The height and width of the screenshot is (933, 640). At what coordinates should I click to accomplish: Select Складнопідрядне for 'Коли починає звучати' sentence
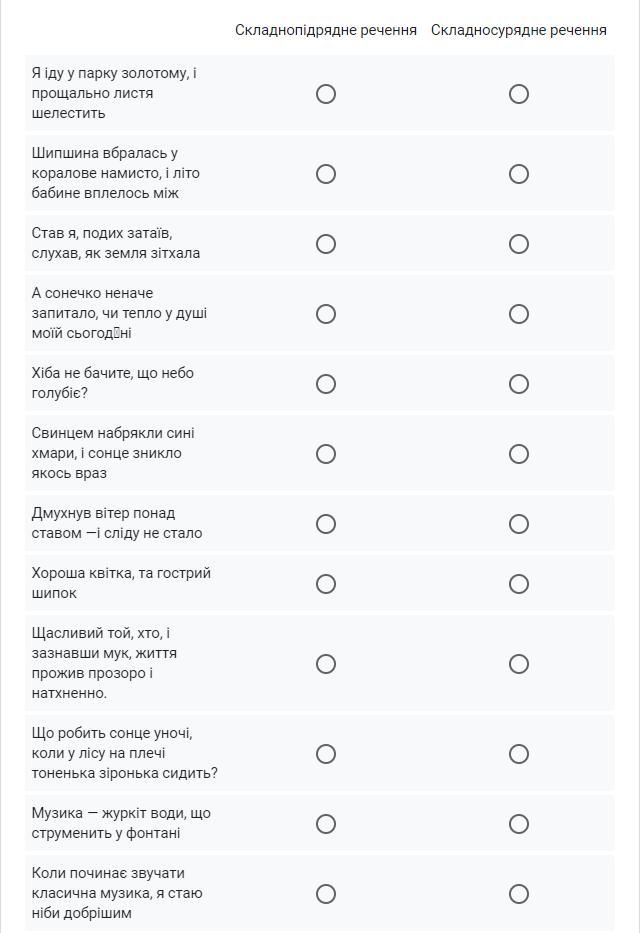(x=326, y=894)
